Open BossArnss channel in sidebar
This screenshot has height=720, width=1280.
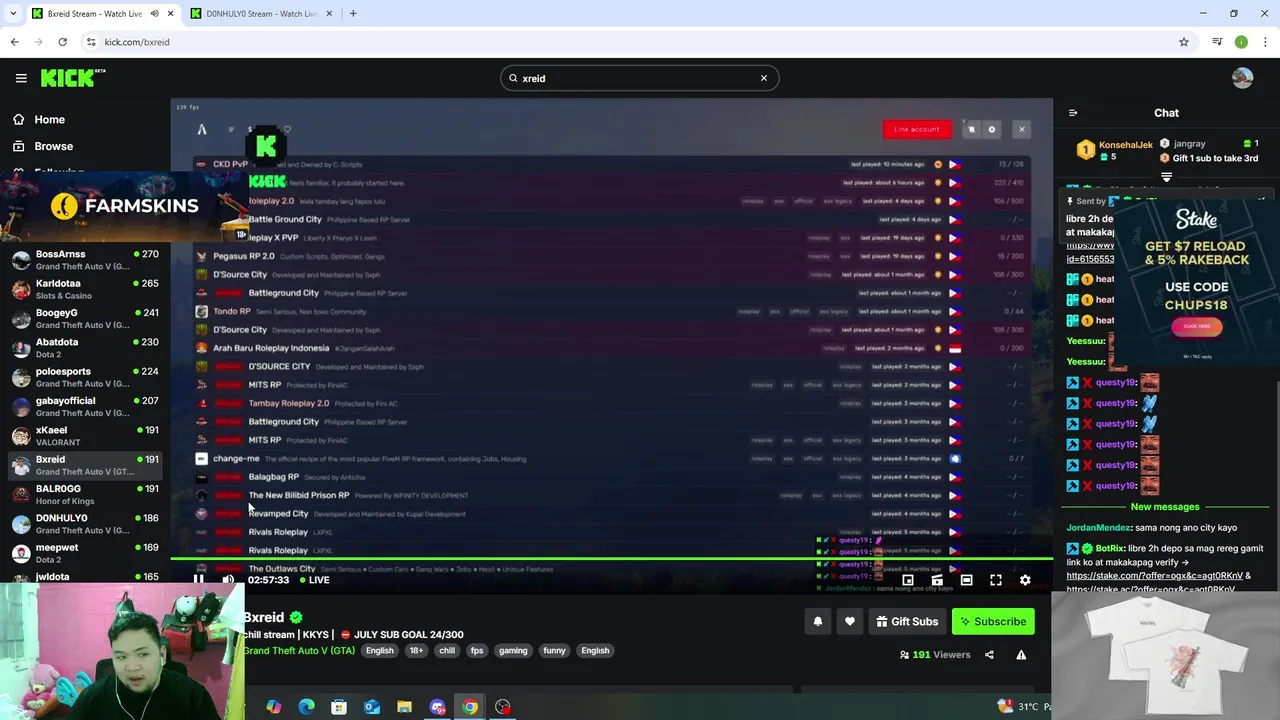tap(85, 260)
